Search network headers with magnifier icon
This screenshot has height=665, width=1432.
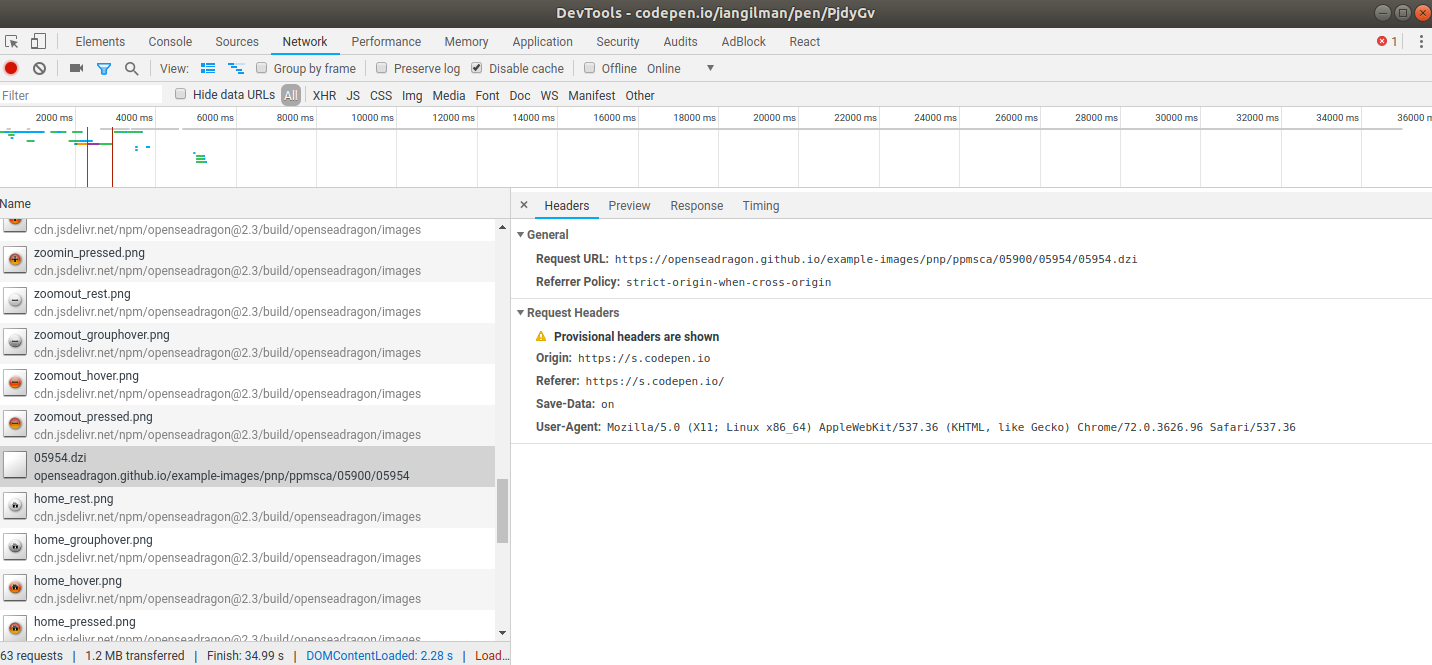131,68
